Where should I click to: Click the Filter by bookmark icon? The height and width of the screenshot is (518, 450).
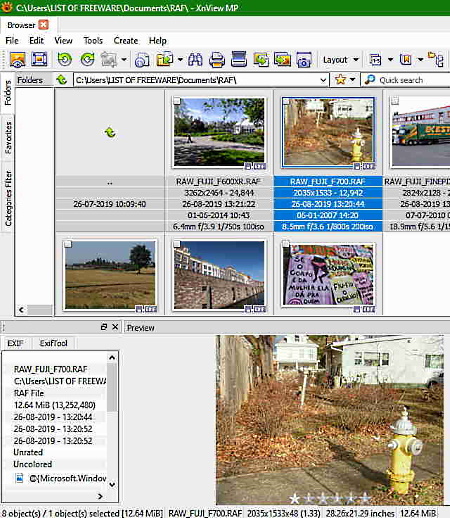[x=406, y=60]
